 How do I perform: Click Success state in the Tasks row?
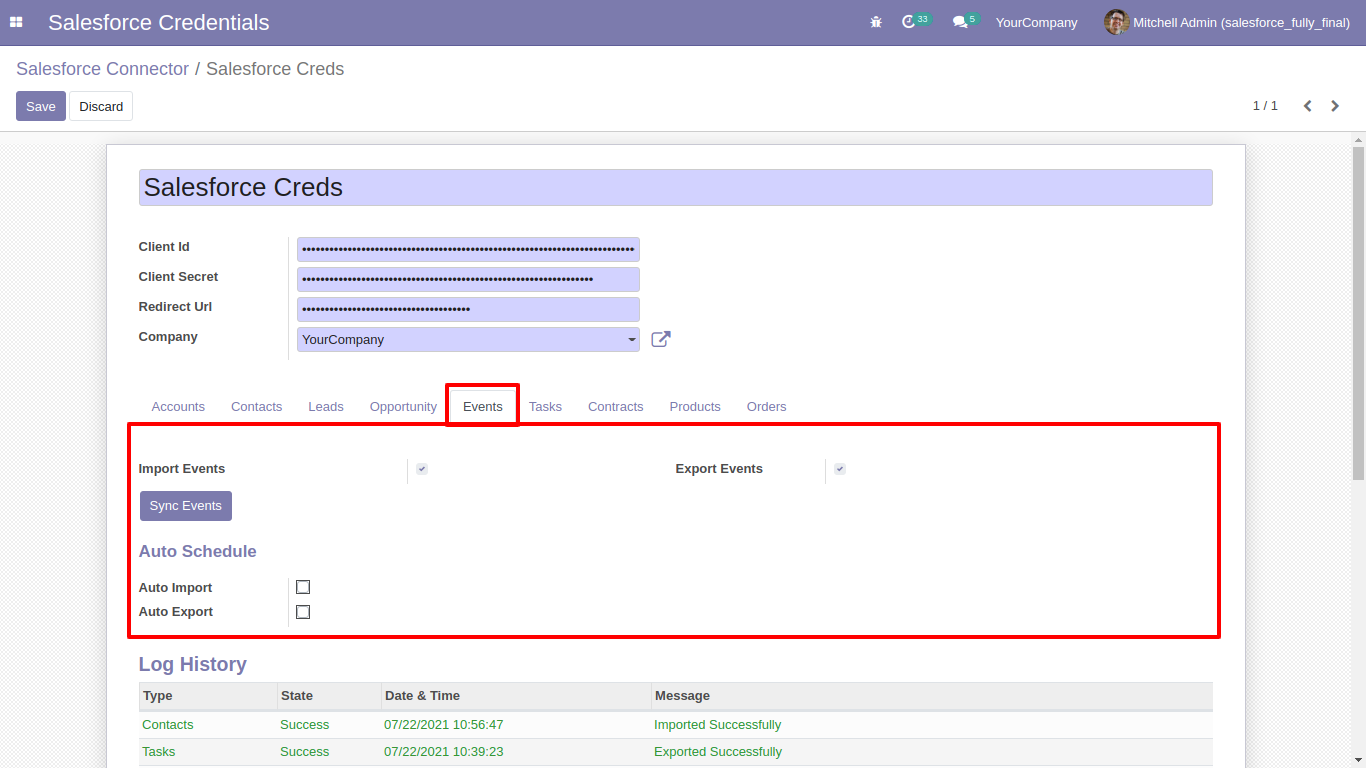(305, 752)
